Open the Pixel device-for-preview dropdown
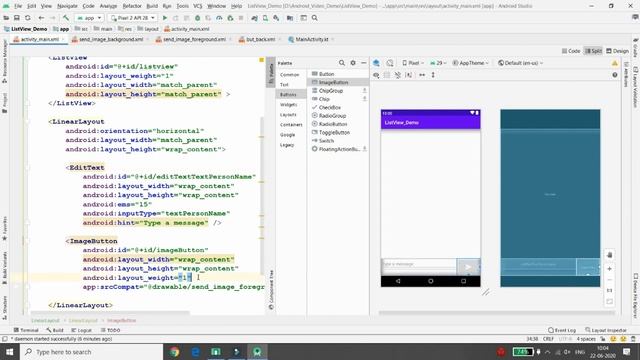The height and width of the screenshot is (360, 640). coord(413,63)
